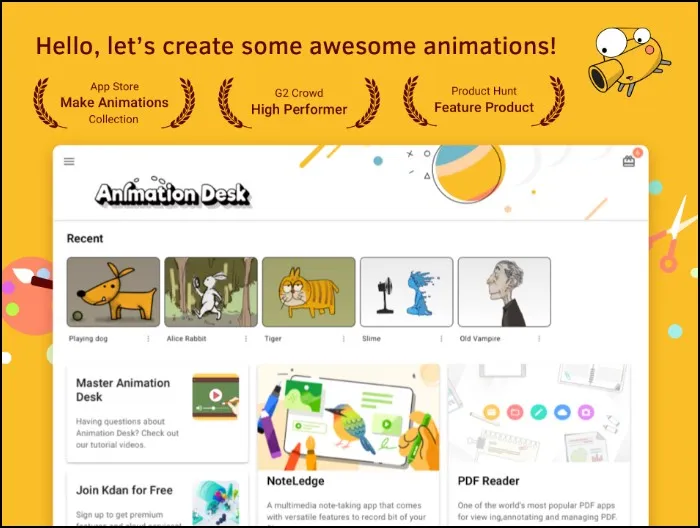
Task: Click the Recent section heading
Action: point(85,238)
